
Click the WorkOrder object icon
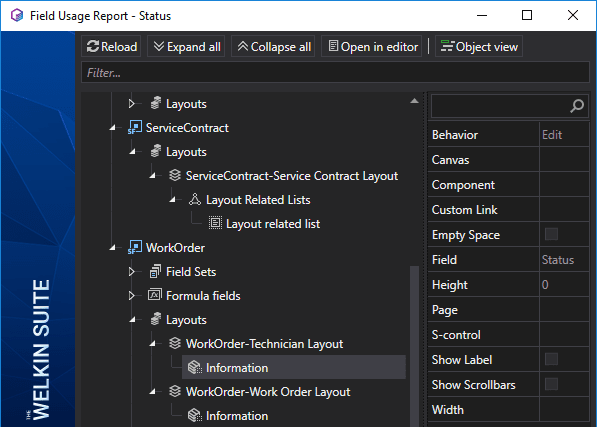[x=135, y=247]
